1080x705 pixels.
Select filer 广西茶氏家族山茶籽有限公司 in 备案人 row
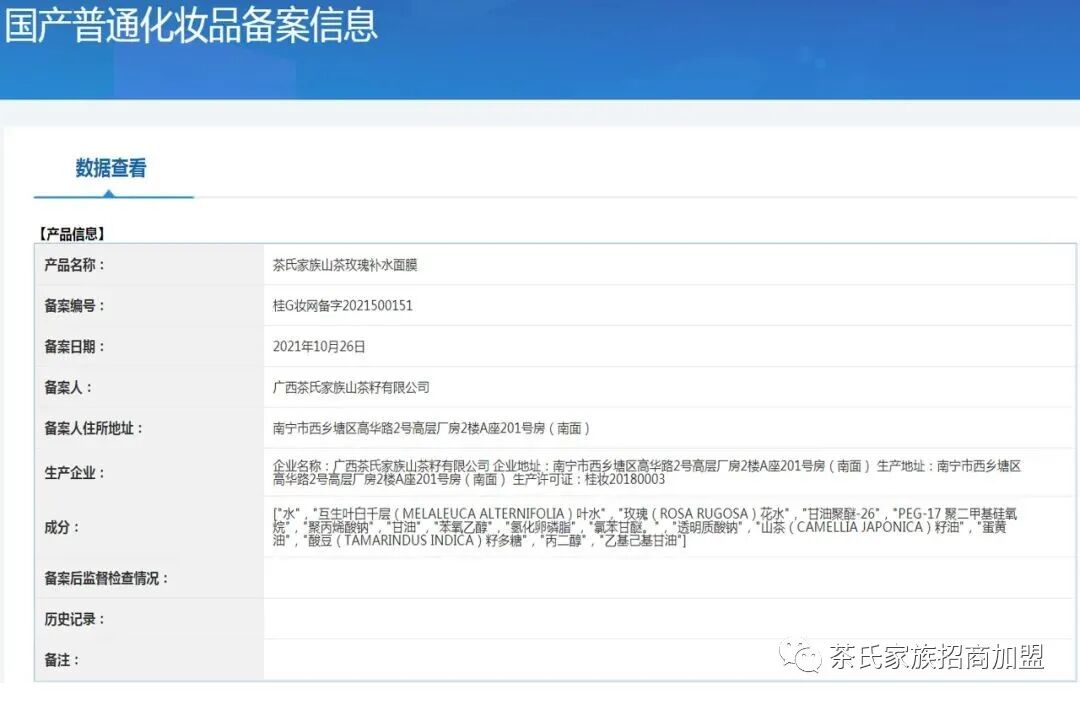click(351, 388)
